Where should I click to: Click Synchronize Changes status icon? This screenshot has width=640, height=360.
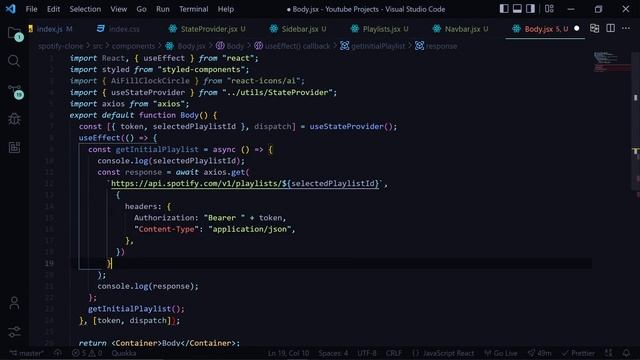coord(58,353)
